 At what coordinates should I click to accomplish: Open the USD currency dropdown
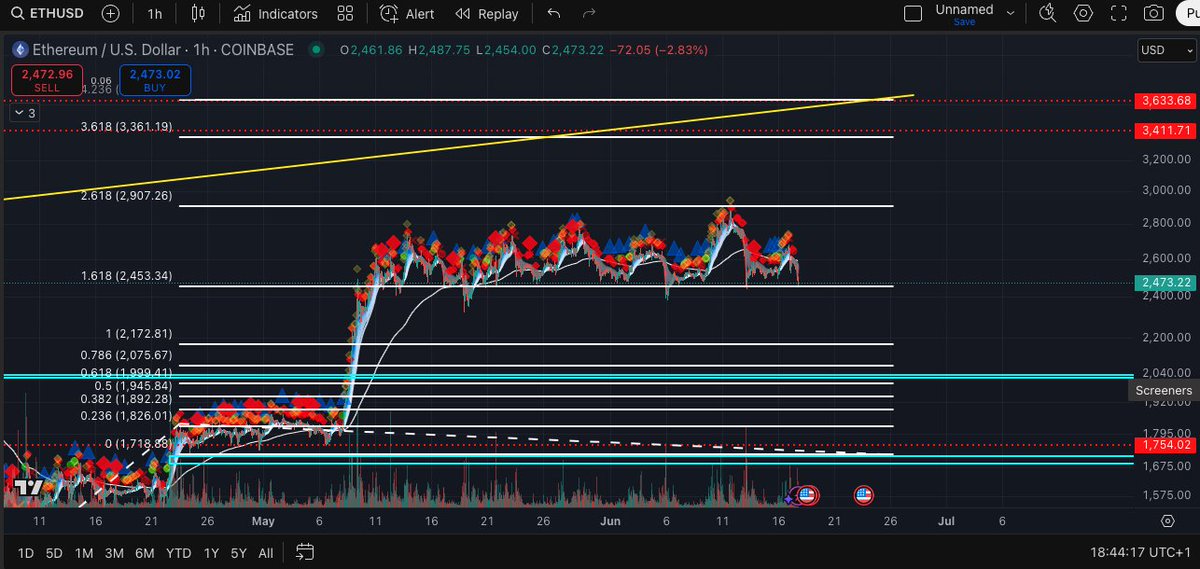coord(1165,50)
